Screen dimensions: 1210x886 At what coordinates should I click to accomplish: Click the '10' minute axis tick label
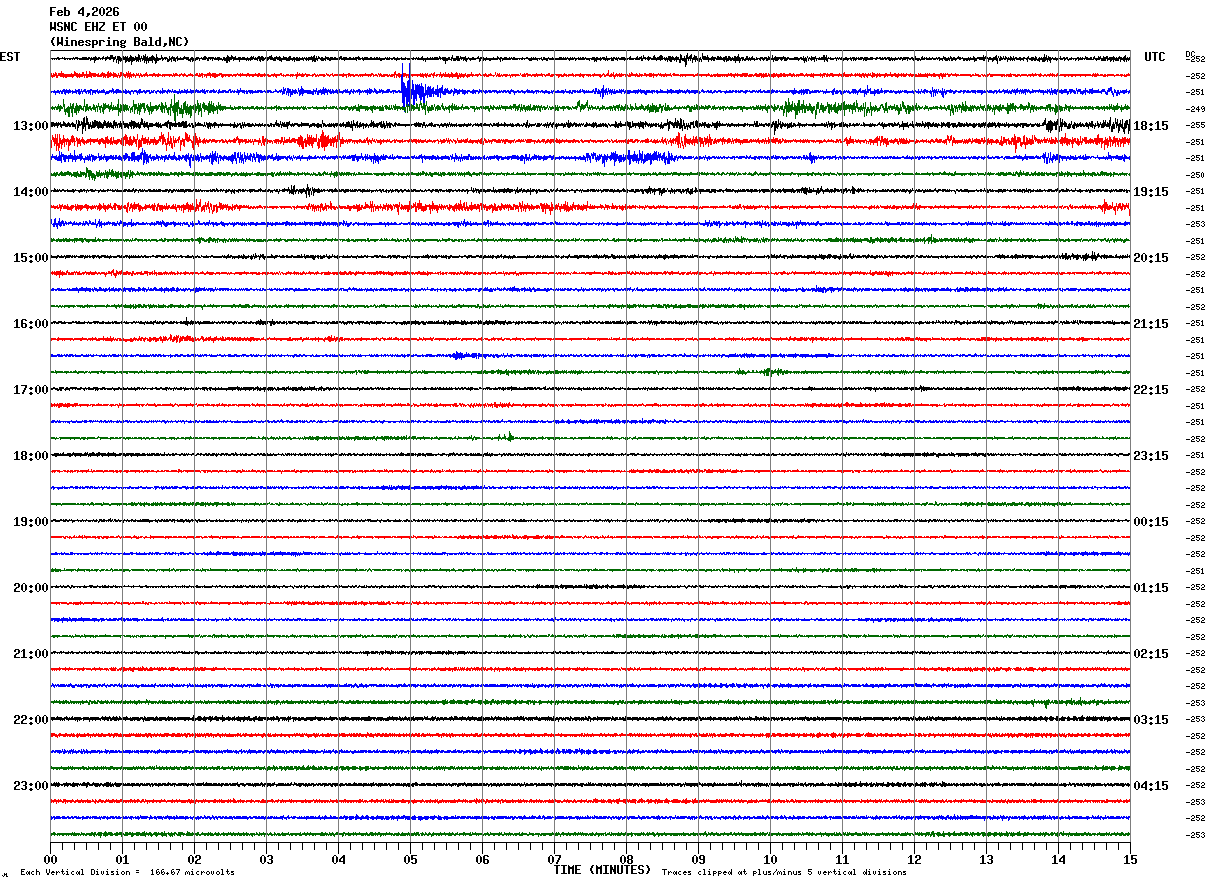click(771, 859)
